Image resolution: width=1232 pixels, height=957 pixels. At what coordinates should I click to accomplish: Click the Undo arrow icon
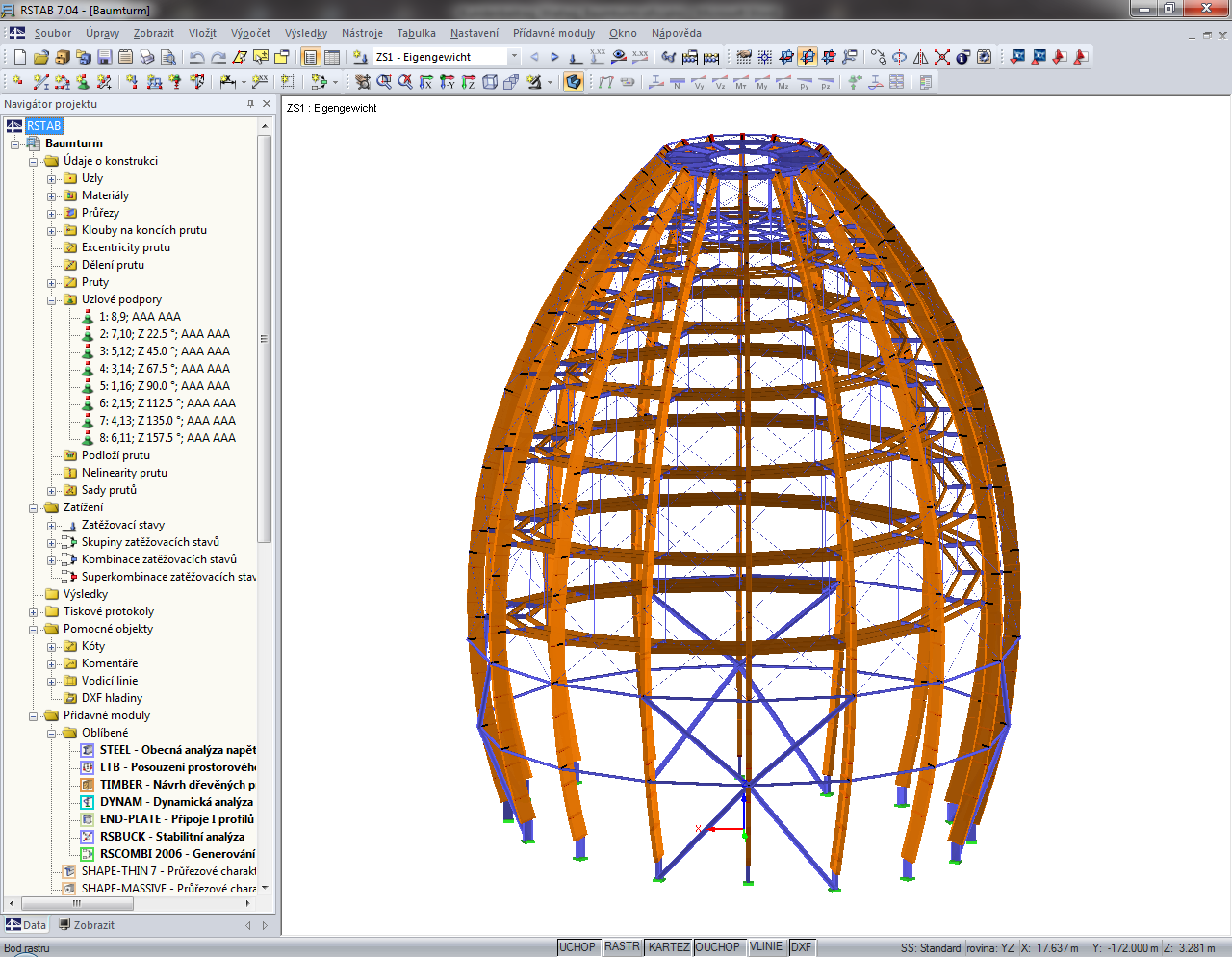pos(197,58)
